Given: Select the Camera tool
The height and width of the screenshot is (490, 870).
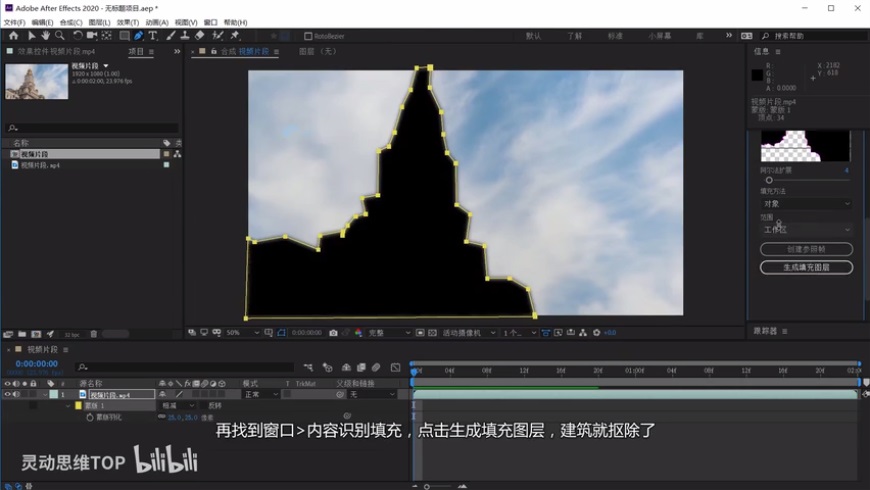Looking at the screenshot, I should tap(92, 36).
